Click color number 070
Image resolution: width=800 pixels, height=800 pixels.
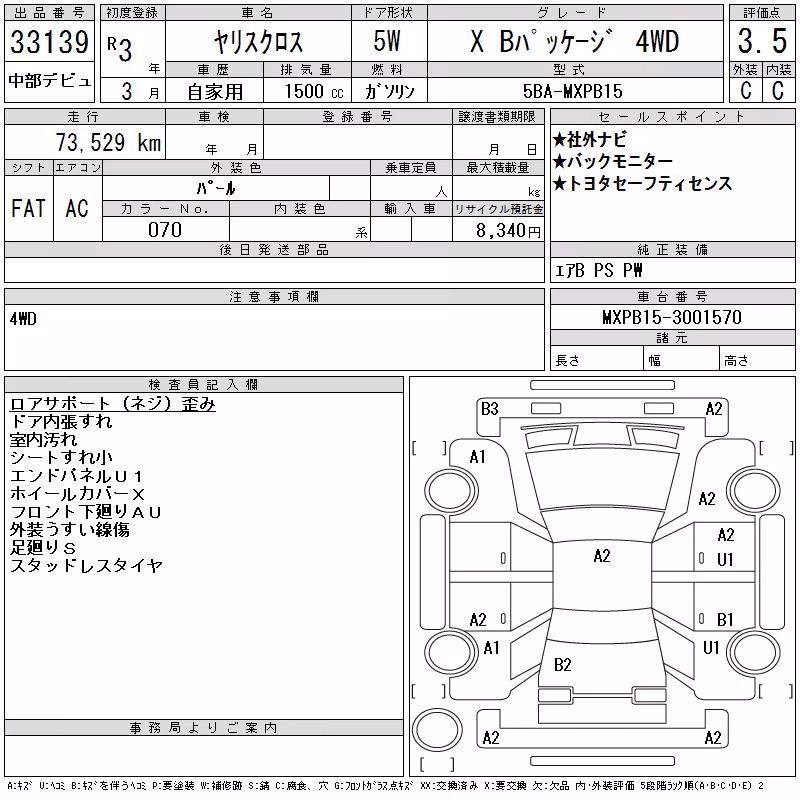(x=165, y=230)
